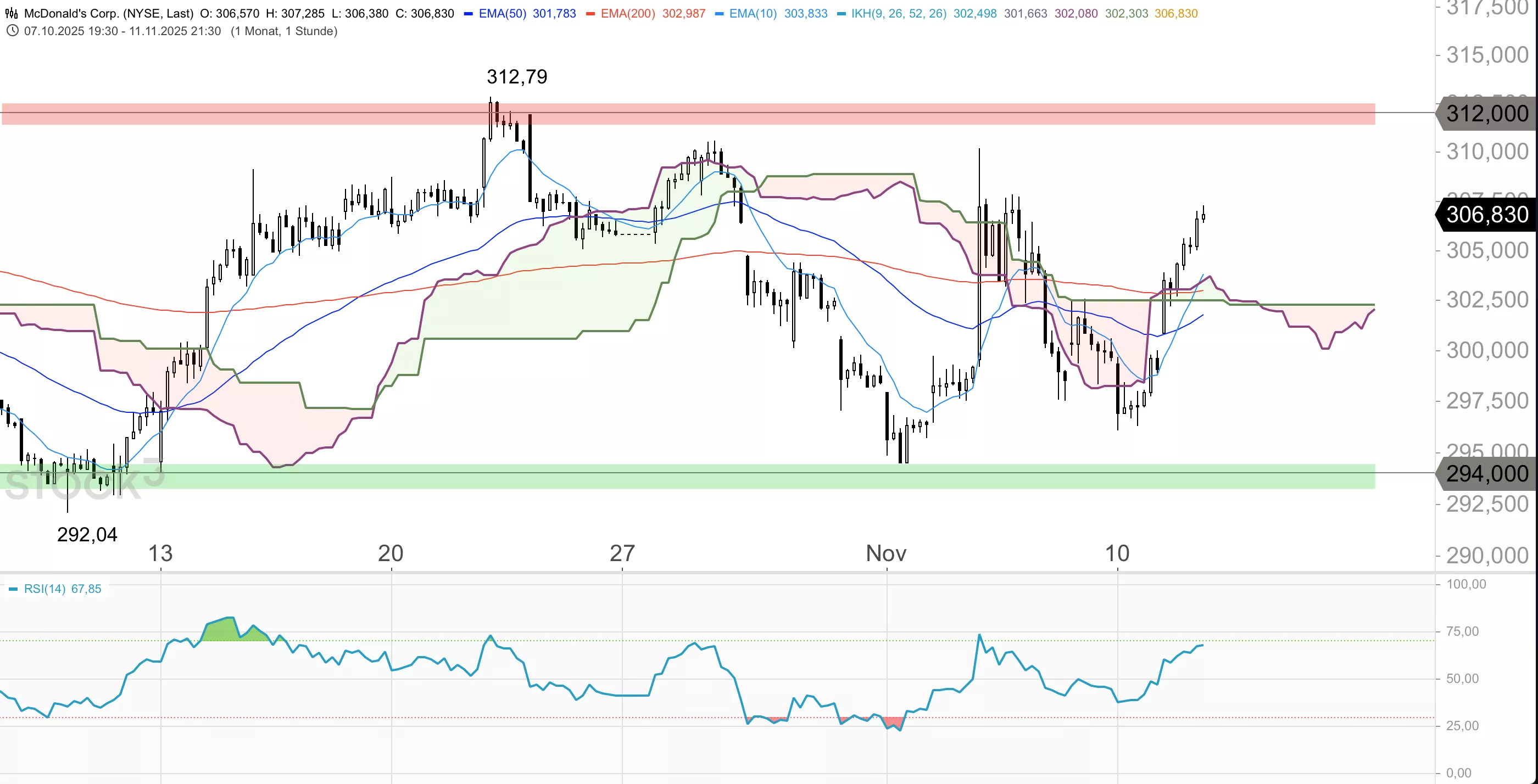Click the 294,000 support price tag
The height and width of the screenshot is (784, 1538).
pos(1487,474)
